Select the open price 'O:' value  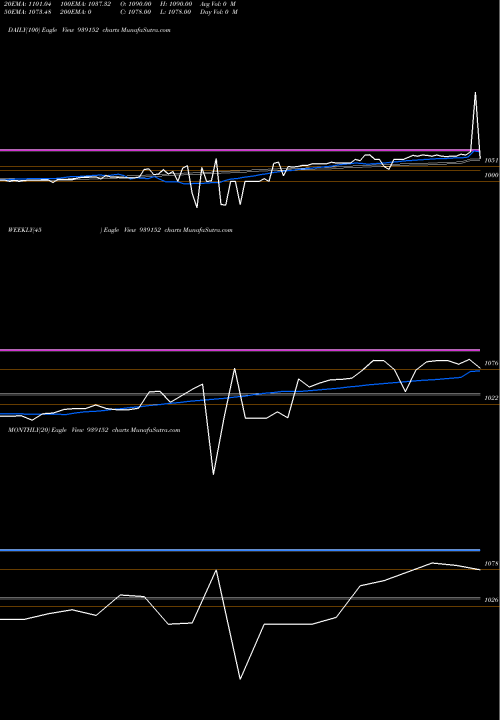(135, 3)
